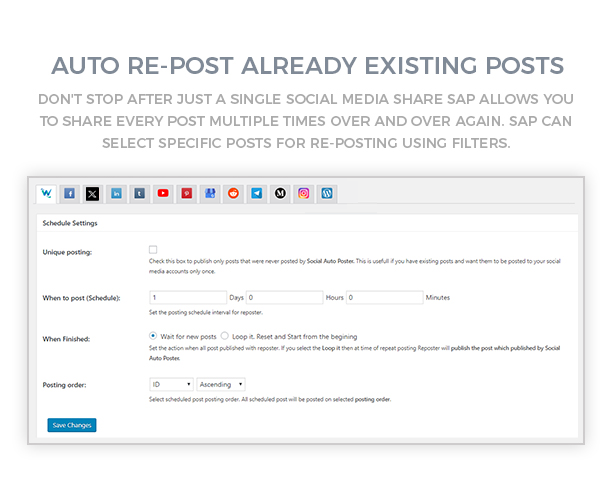This screenshot has height=495, width=616.
Task: Enable the Unique posting checkbox
Action: 153,249
